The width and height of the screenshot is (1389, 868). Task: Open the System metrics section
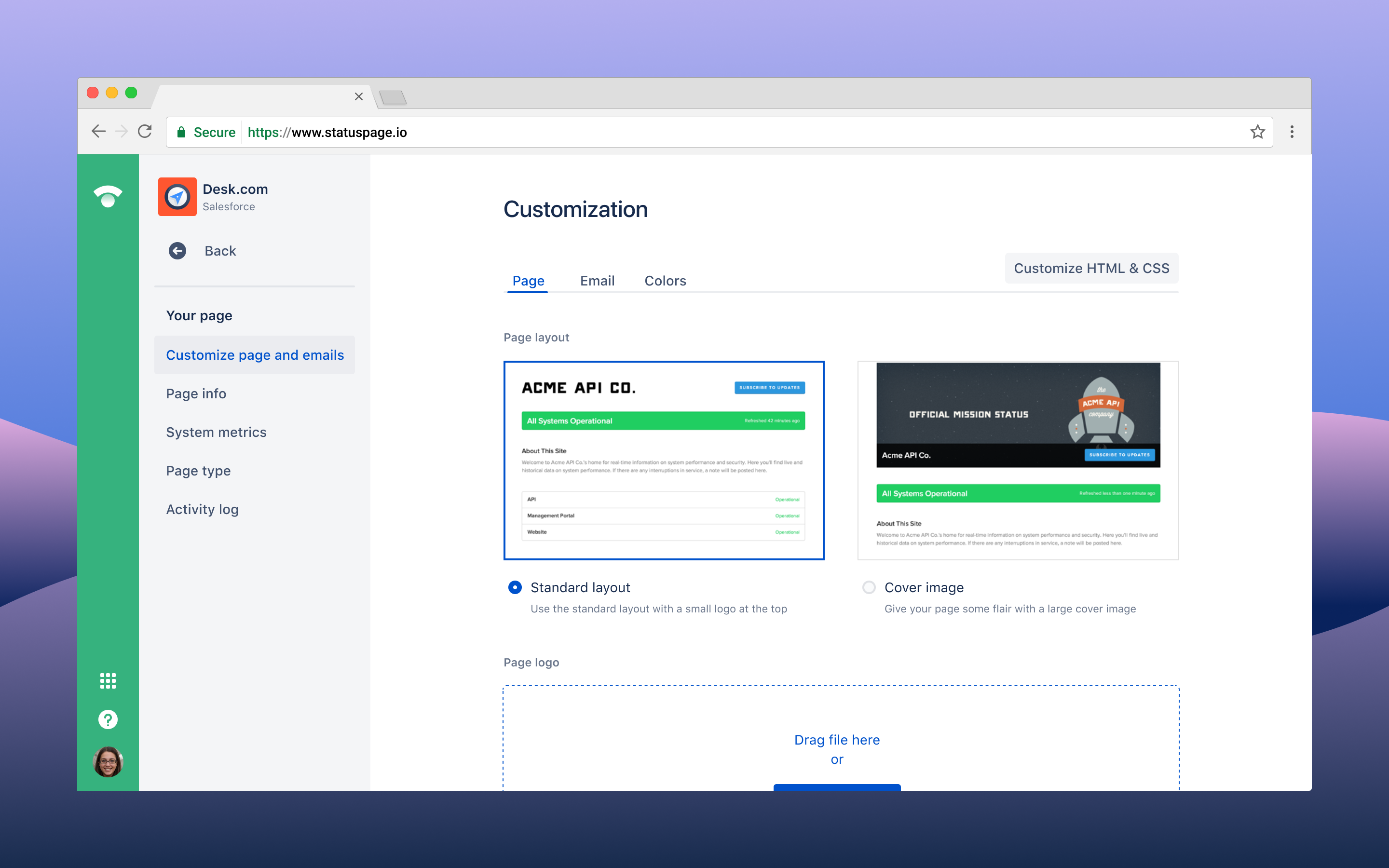click(x=216, y=432)
